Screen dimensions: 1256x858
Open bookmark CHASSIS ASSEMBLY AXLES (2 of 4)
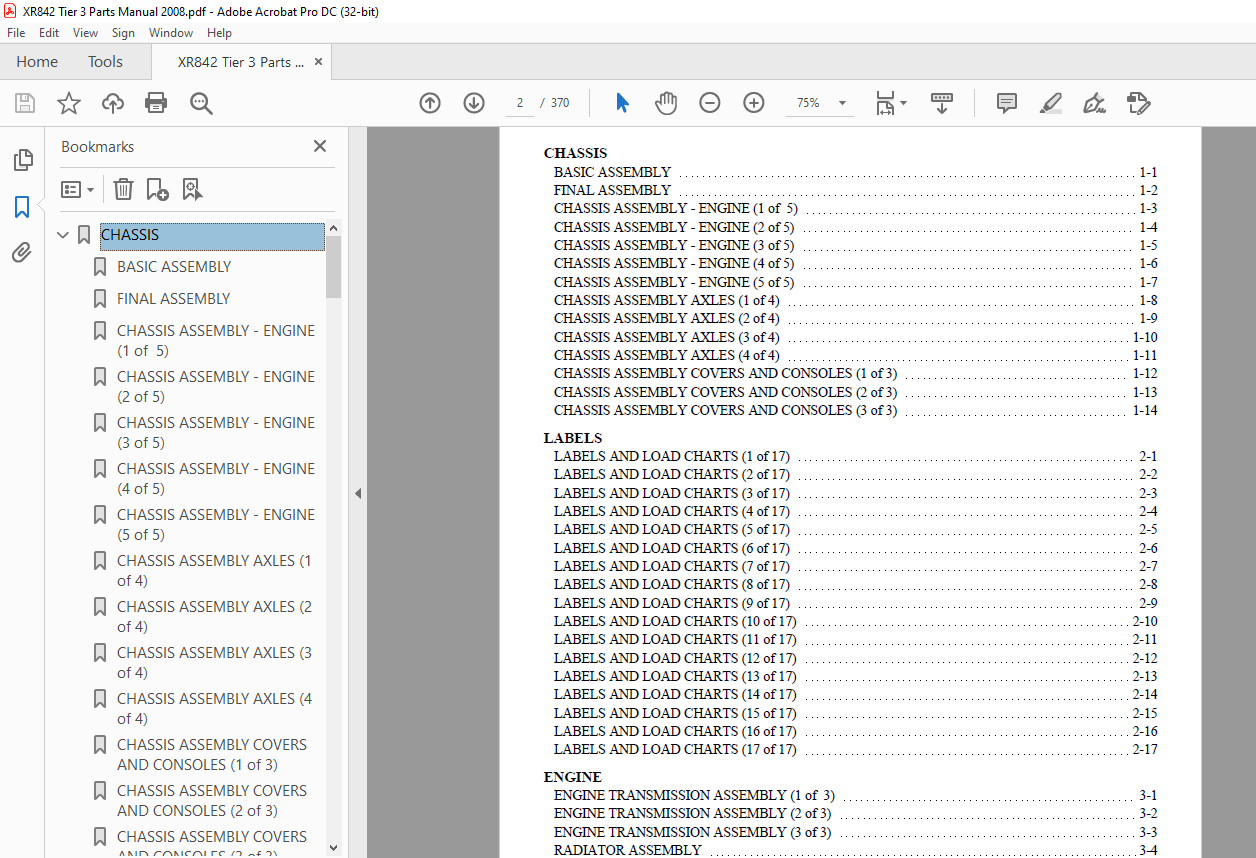(214, 617)
